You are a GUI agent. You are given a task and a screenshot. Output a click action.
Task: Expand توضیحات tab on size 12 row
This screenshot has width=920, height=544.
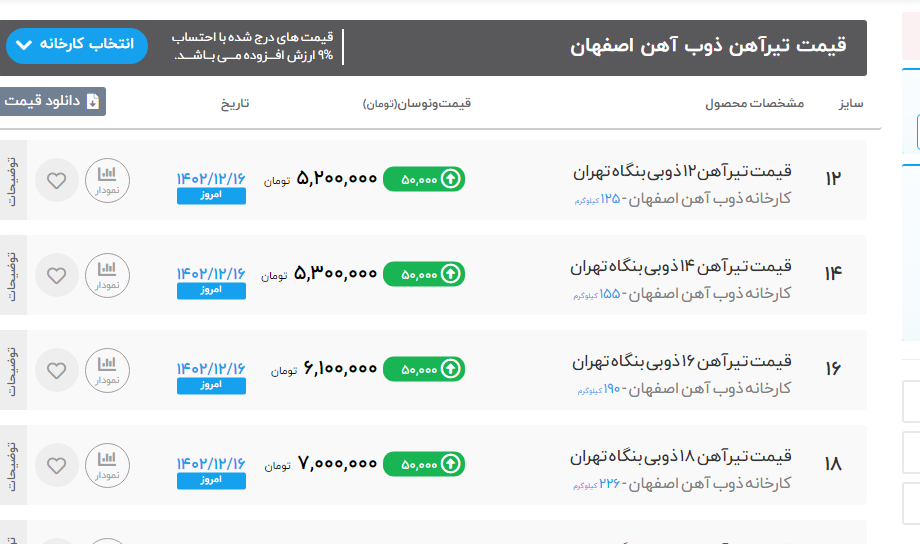[x=12, y=180]
